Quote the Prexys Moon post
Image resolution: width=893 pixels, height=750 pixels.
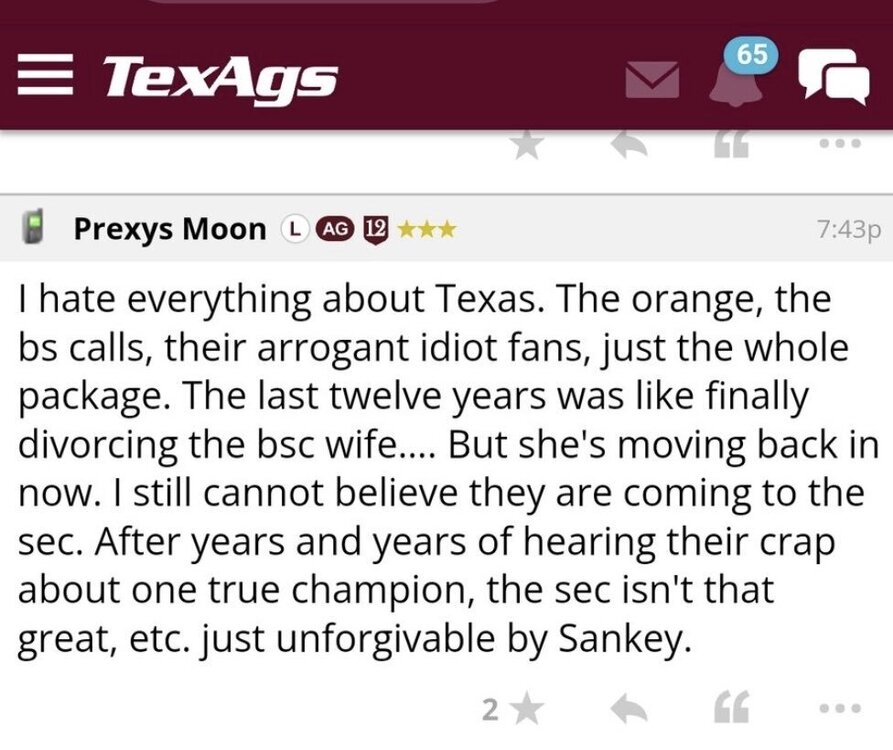733,710
